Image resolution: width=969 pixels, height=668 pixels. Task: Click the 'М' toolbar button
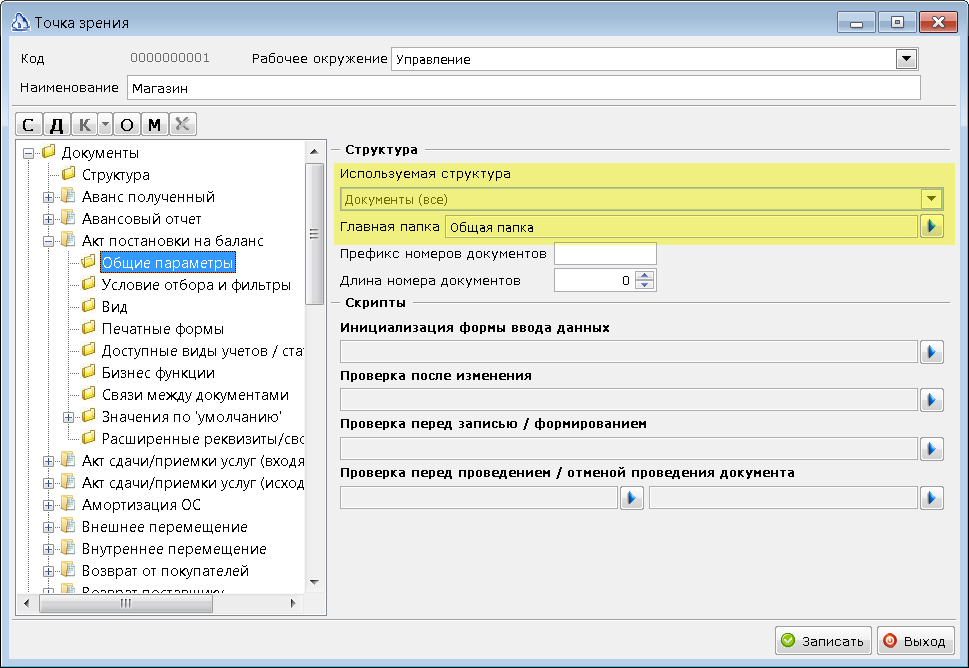point(154,124)
